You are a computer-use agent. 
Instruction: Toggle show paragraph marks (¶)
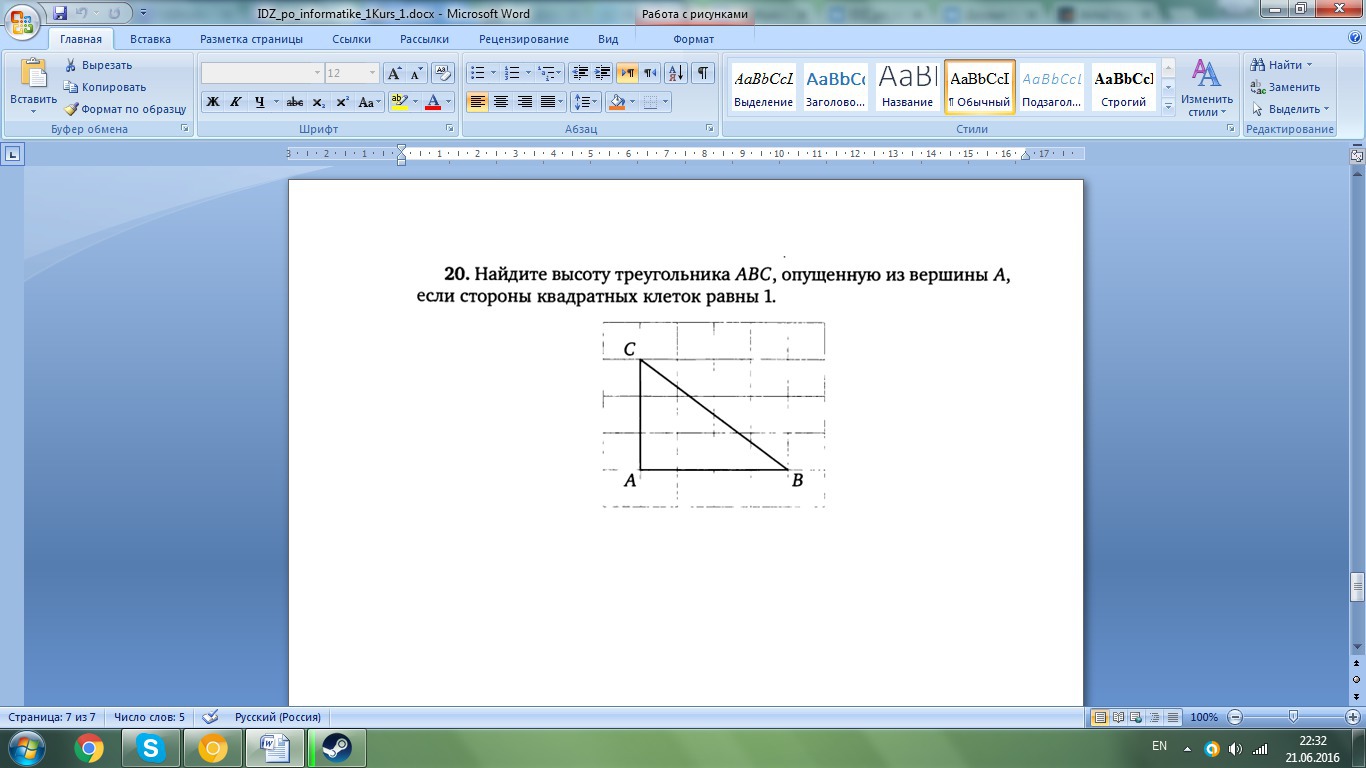(x=703, y=73)
